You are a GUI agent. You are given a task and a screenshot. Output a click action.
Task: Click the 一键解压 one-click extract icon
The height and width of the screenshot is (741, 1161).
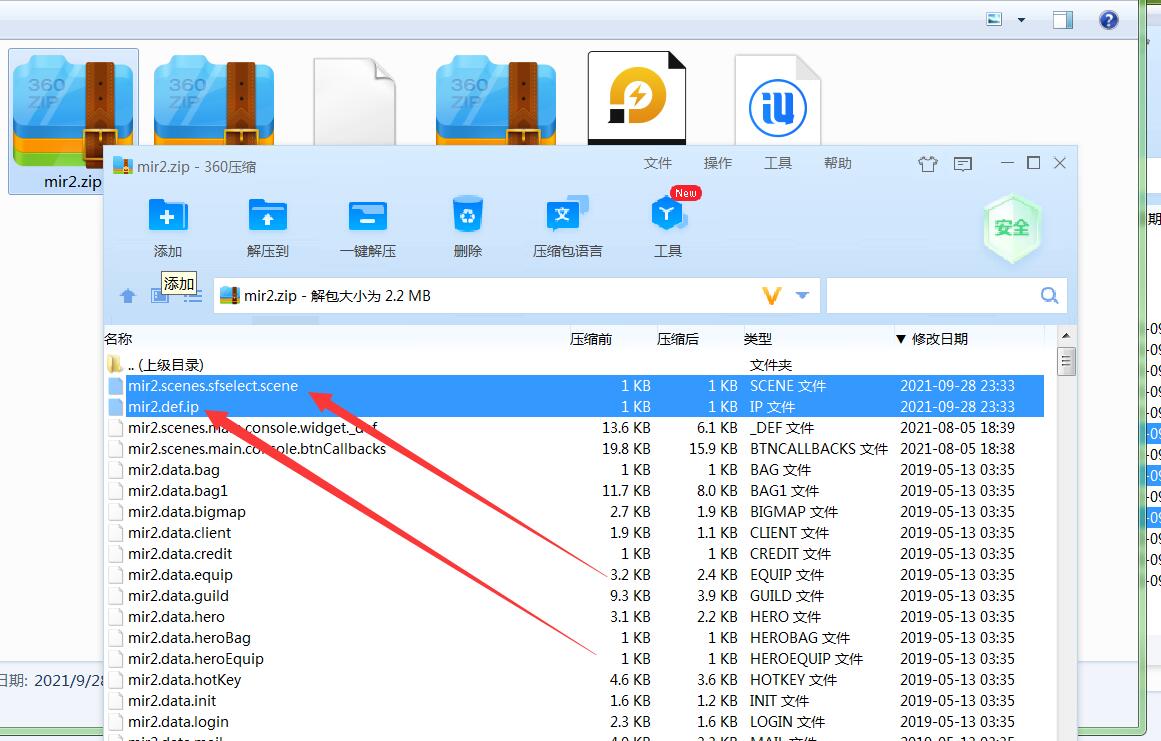(367, 216)
